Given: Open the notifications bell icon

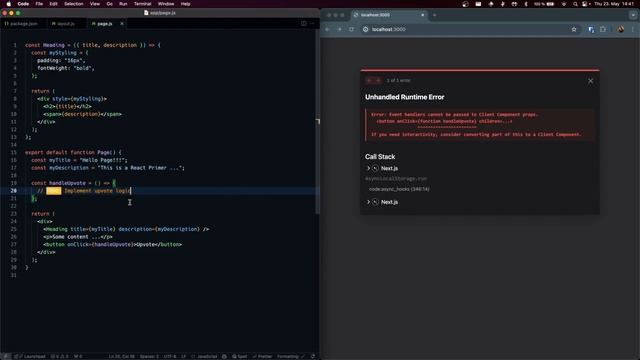Looking at the screenshot, I should click(313, 356).
